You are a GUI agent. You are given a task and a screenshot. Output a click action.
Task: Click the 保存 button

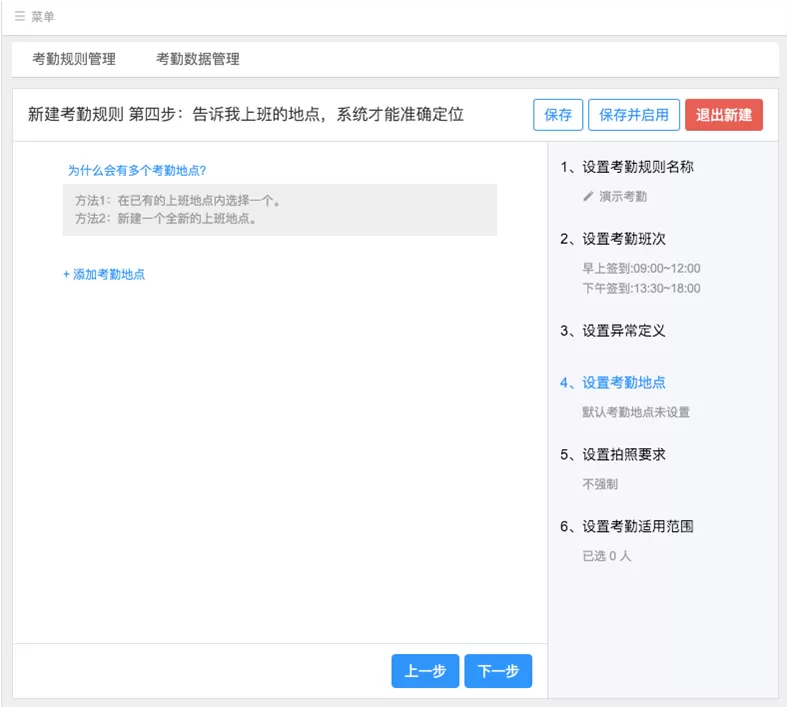[558, 115]
